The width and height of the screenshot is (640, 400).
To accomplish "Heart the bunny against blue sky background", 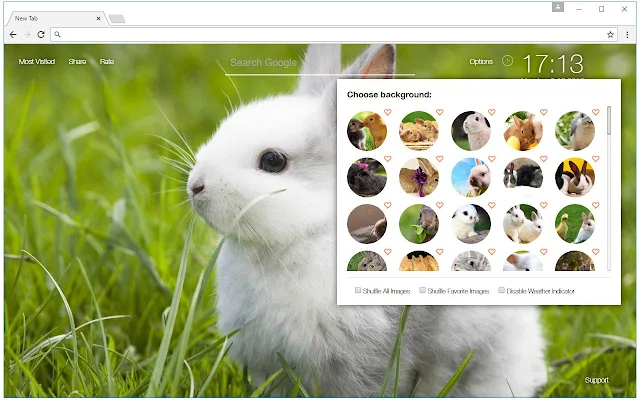I will coord(491,158).
